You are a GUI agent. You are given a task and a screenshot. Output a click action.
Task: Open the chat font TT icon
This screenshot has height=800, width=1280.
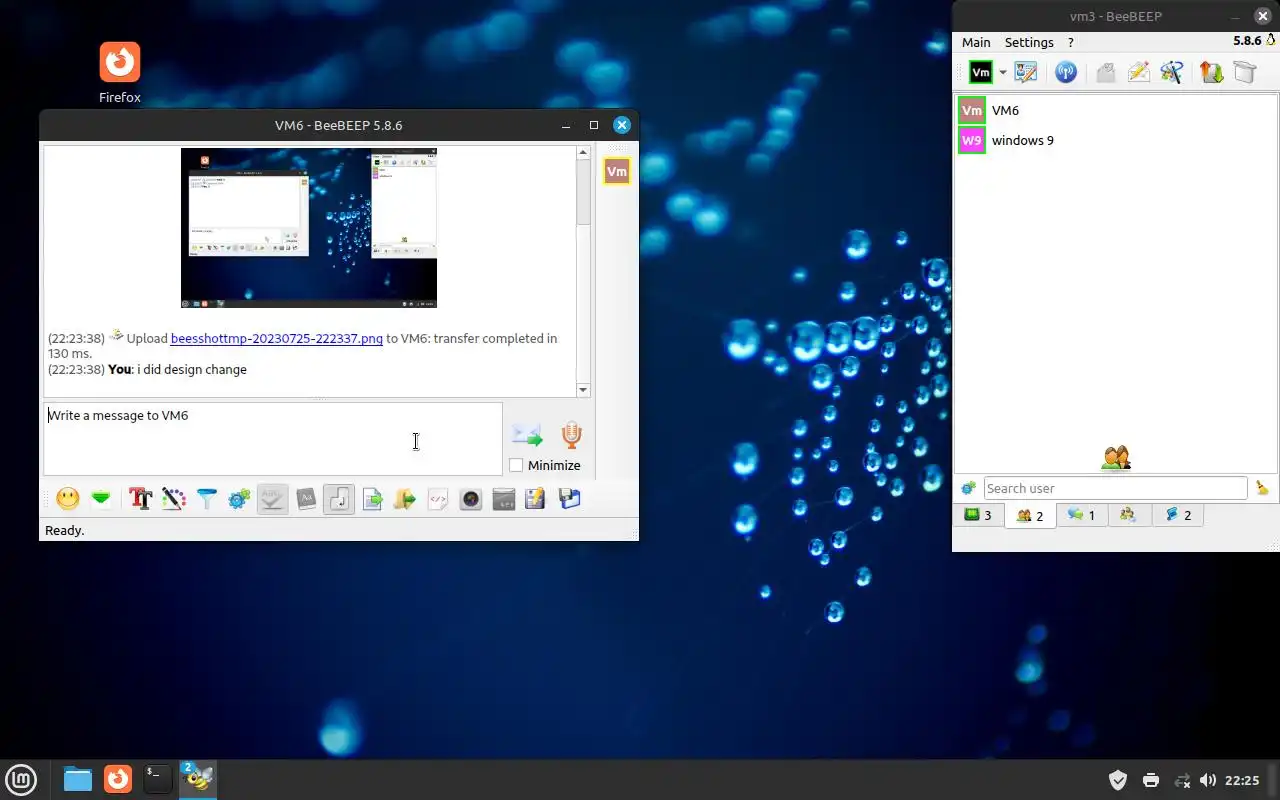pos(140,498)
